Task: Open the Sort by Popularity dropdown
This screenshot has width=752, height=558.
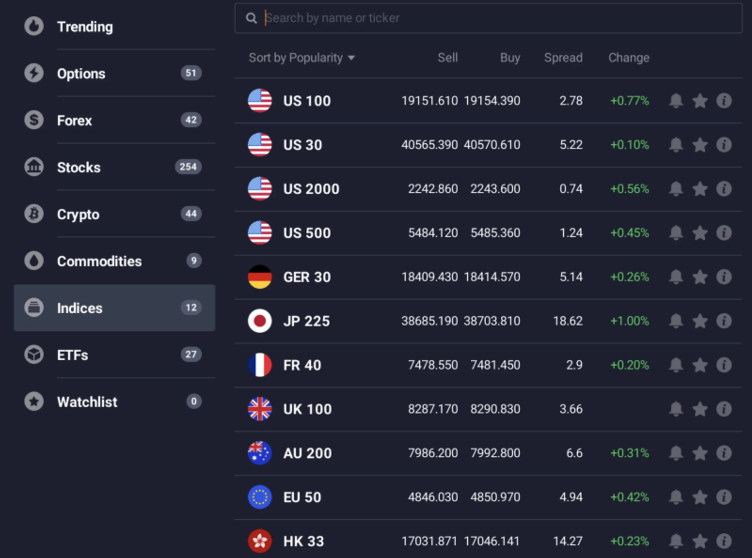Action: pyautogui.click(x=302, y=58)
